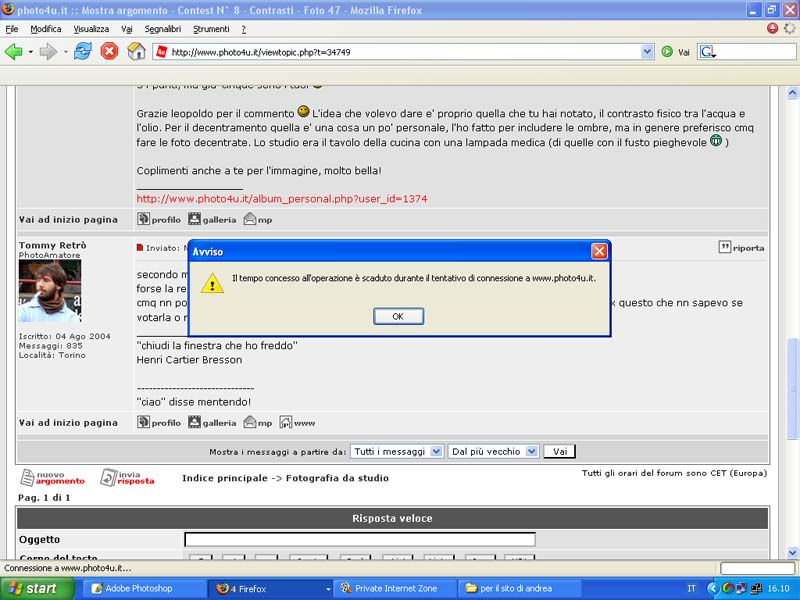The image size is (800, 600).
Task: Go to the Home page icon
Action: [136, 51]
